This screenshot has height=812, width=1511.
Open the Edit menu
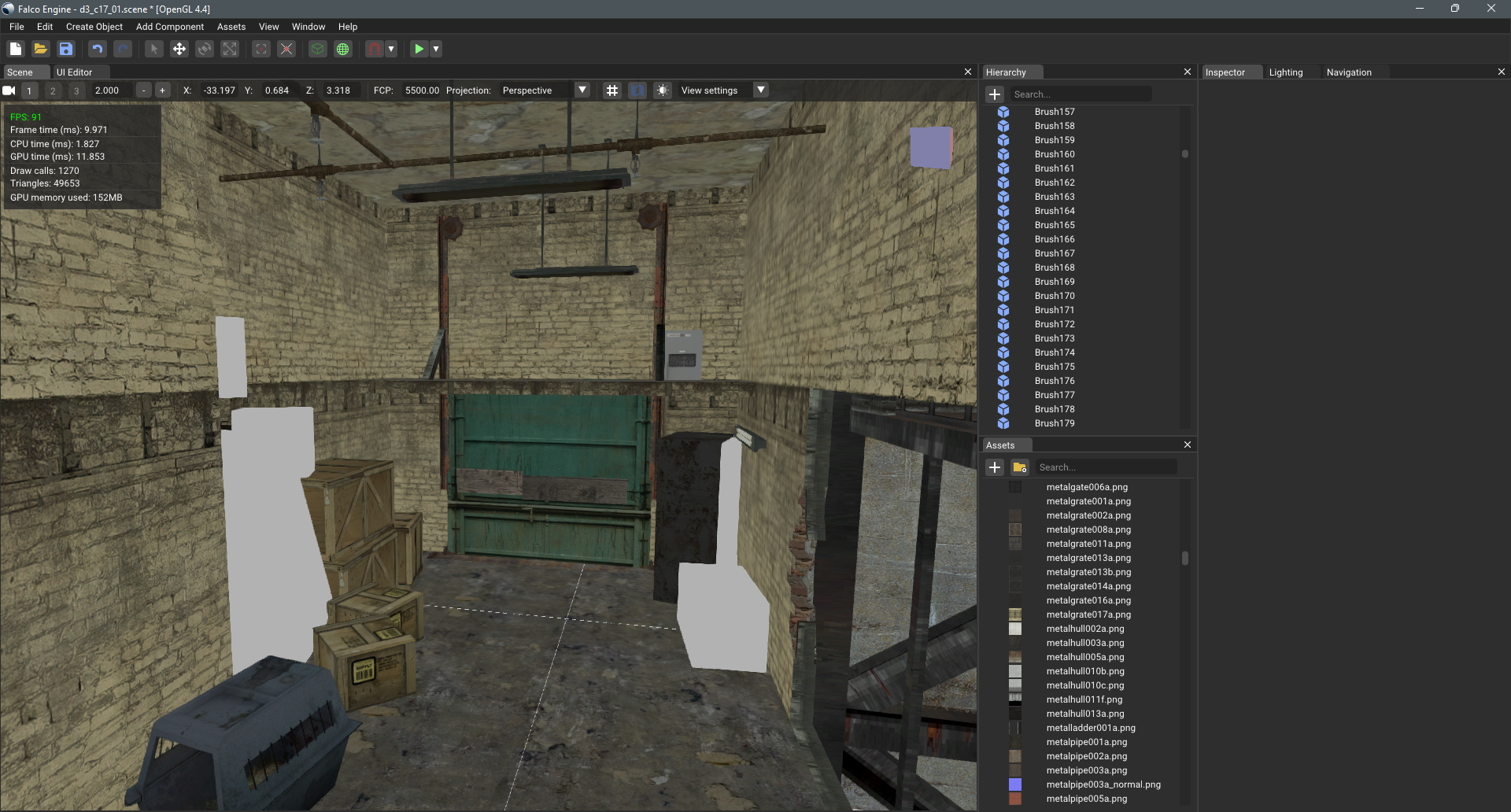(45, 27)
